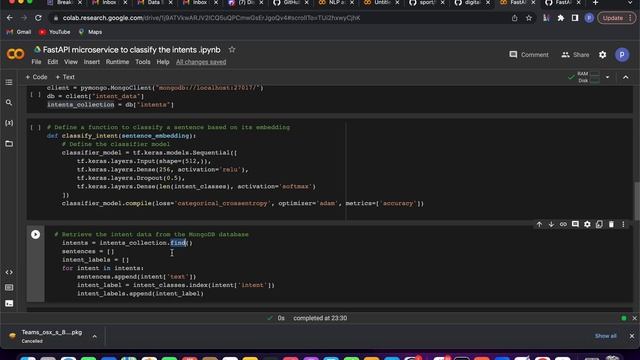The width and height of the screenshot is (640, 360).
Task: Open the Files sidebar panel
Action: click(x=9, y=144)
